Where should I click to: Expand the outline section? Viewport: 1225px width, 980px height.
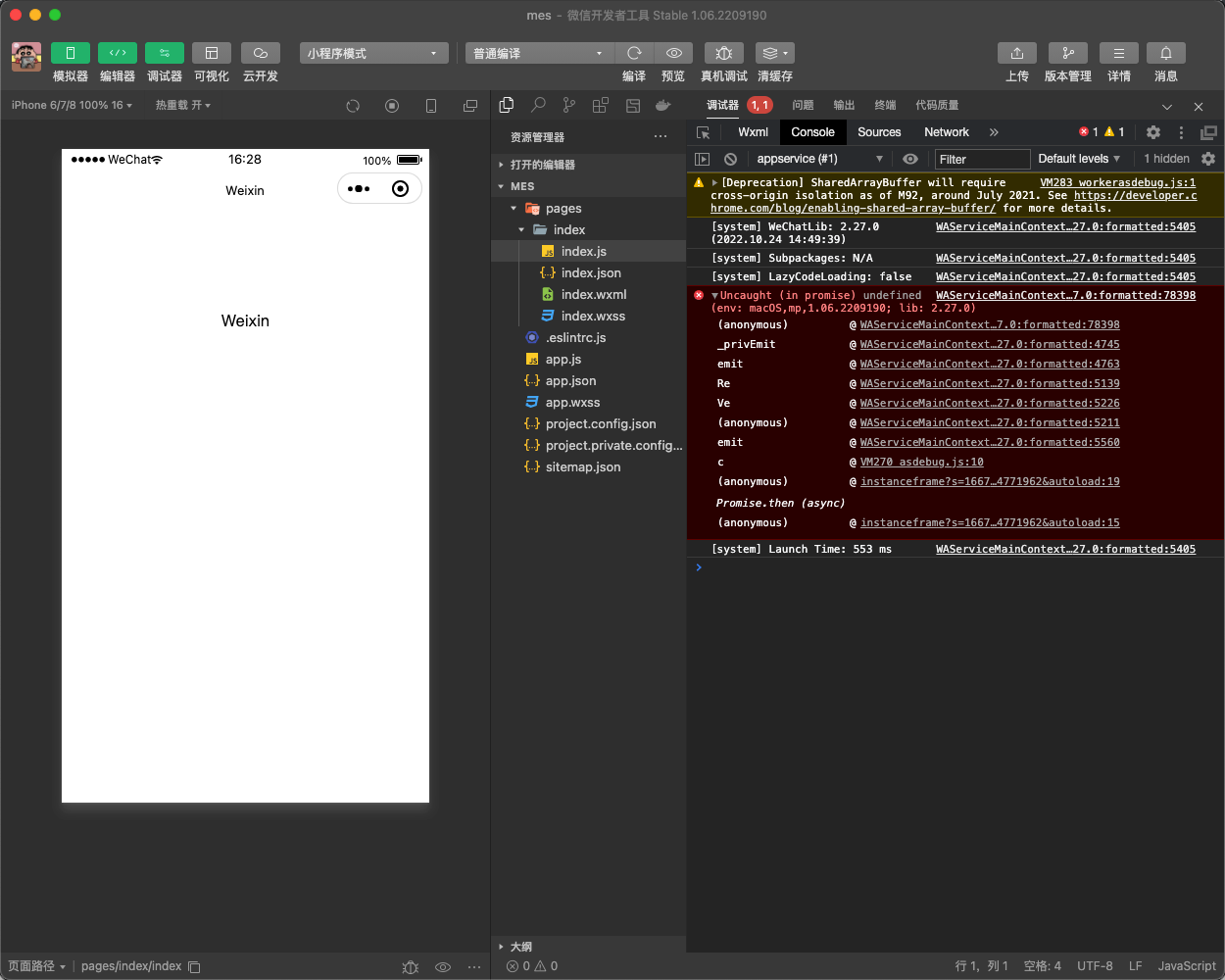(x=588, y=947)
